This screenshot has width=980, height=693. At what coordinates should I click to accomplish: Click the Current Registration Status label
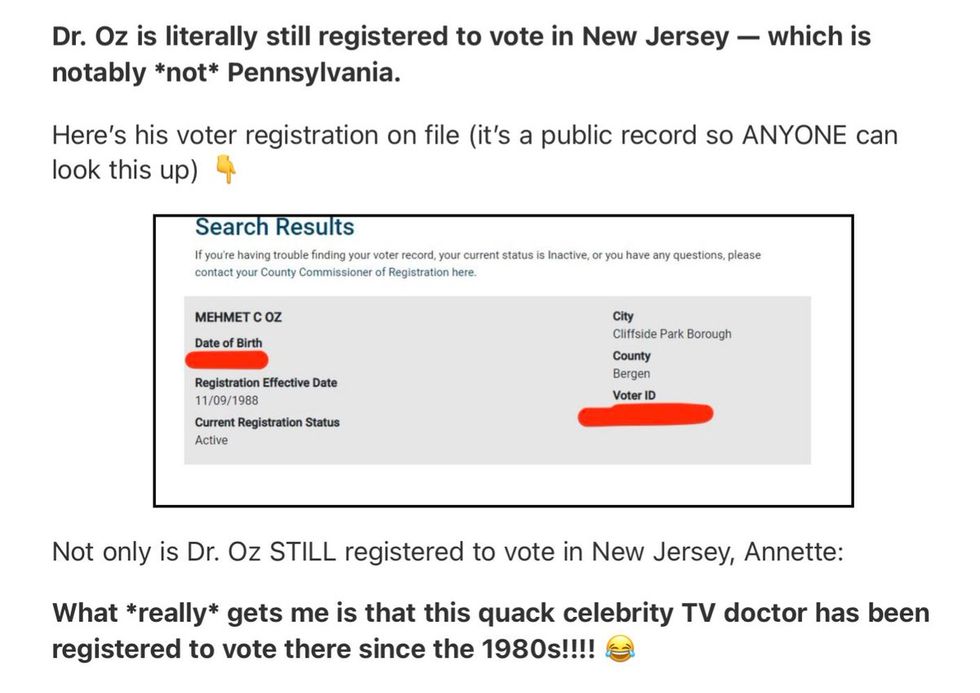267,422
